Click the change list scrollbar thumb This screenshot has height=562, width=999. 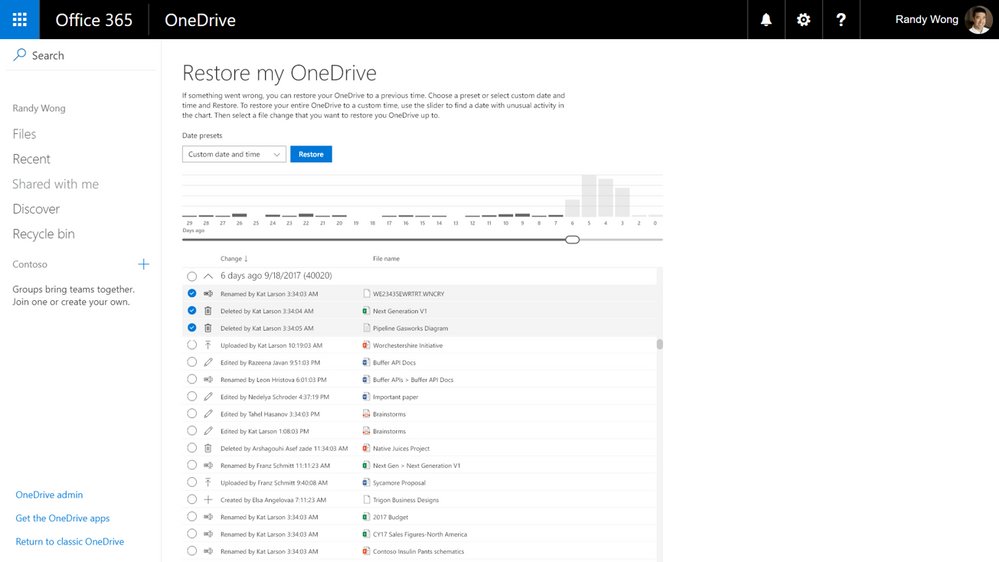(659, 344)
